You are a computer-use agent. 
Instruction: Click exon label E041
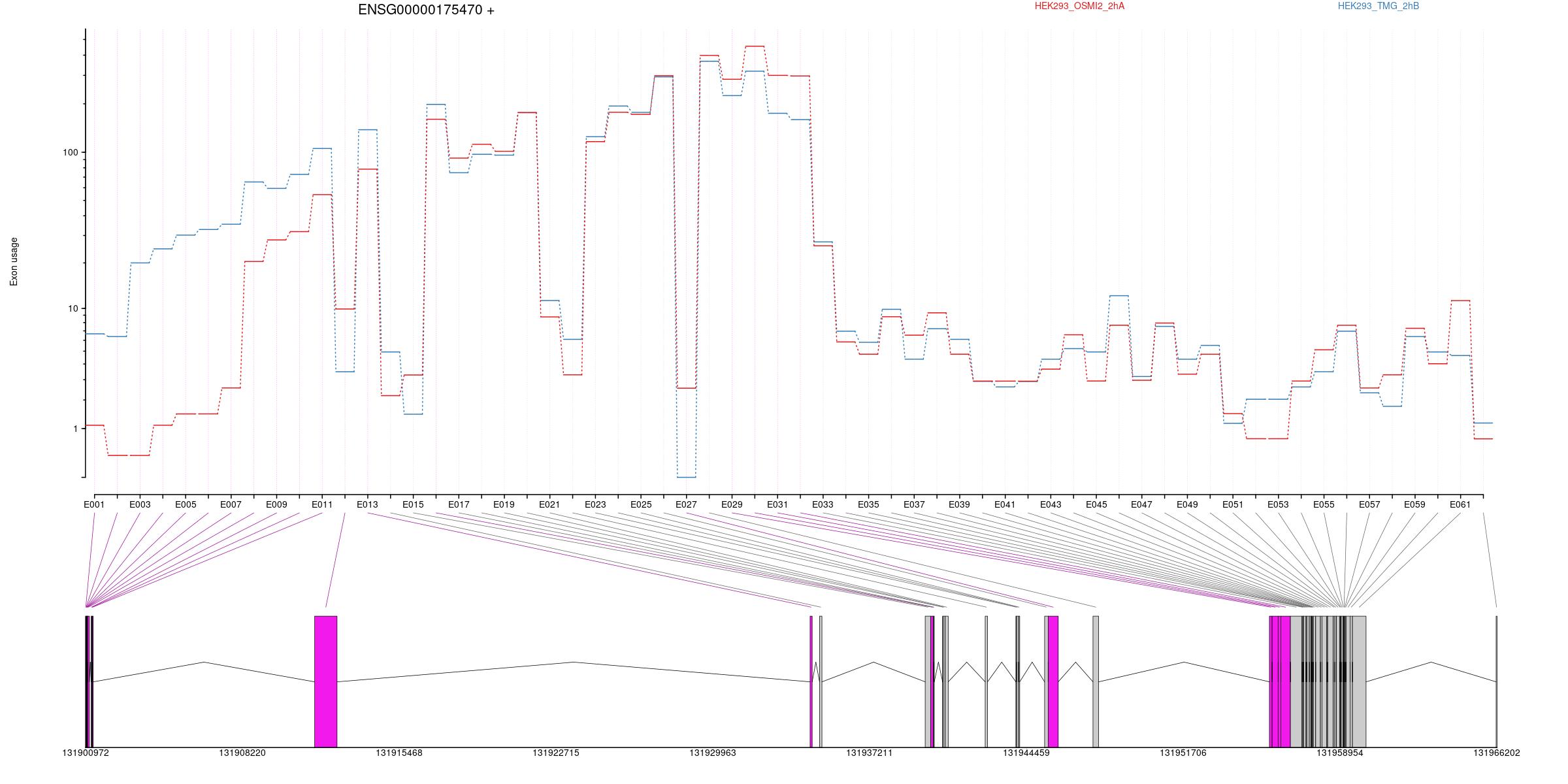pos(1005,504)
